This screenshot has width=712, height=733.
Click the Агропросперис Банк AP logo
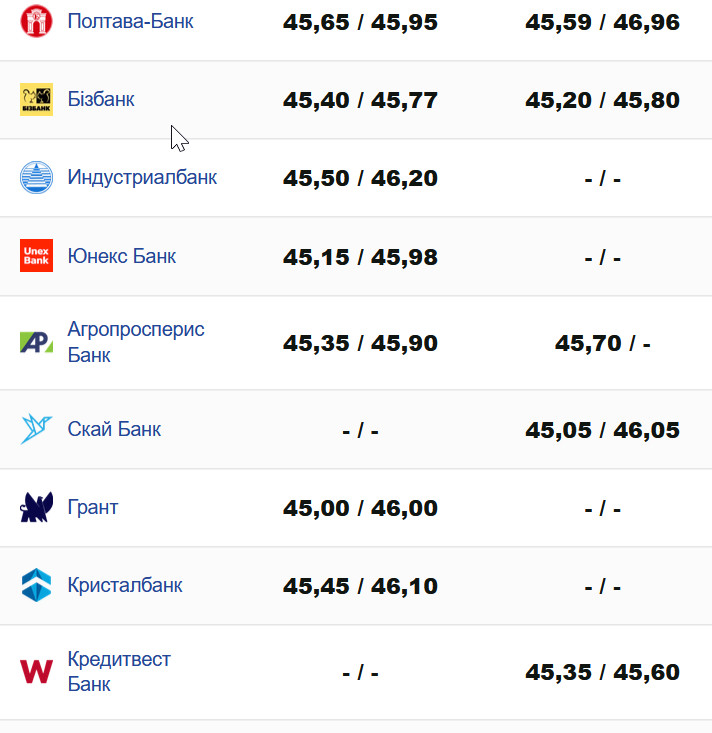tap(36, 342)
